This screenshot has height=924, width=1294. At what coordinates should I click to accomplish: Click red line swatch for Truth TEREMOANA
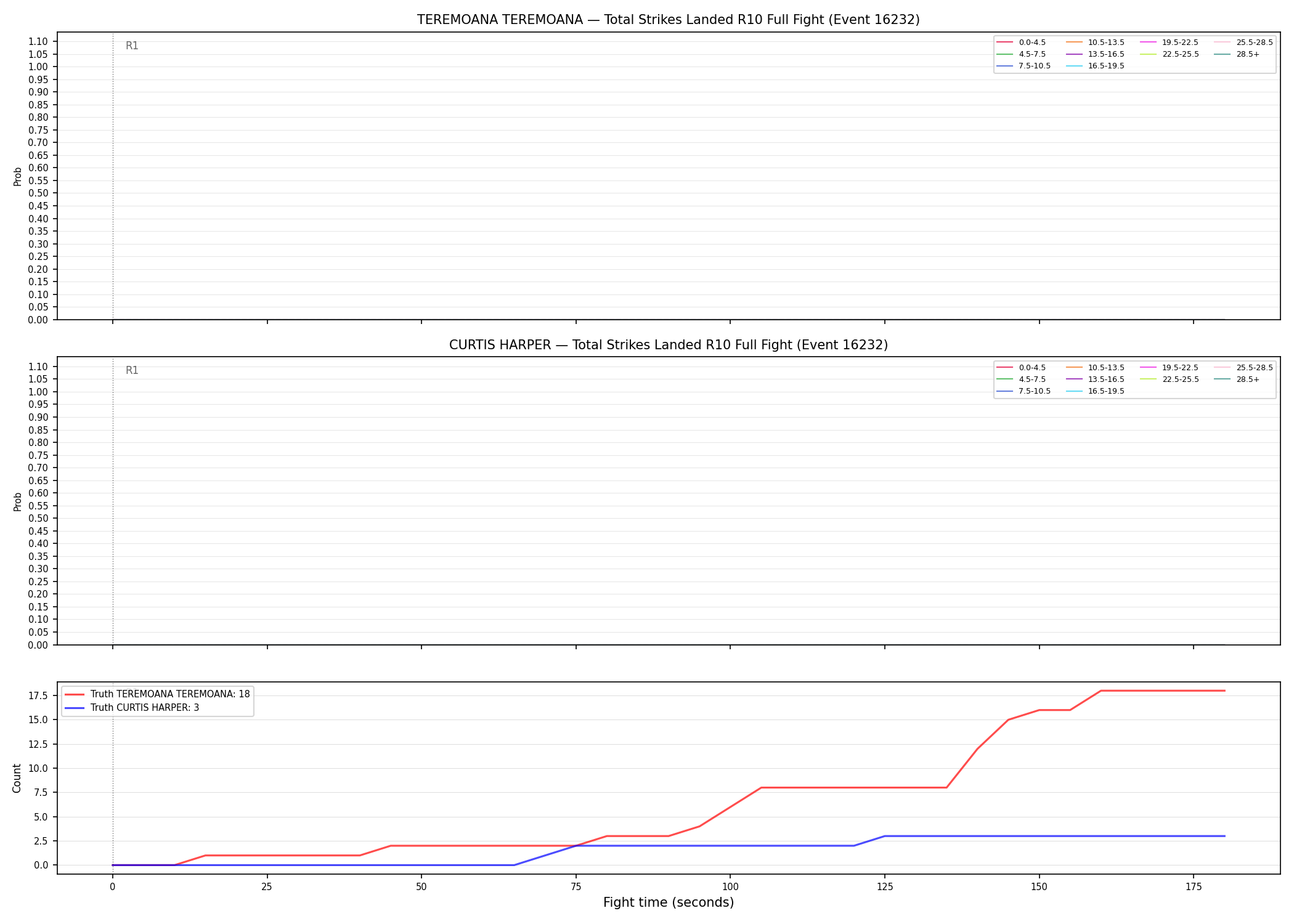point(75,694)
